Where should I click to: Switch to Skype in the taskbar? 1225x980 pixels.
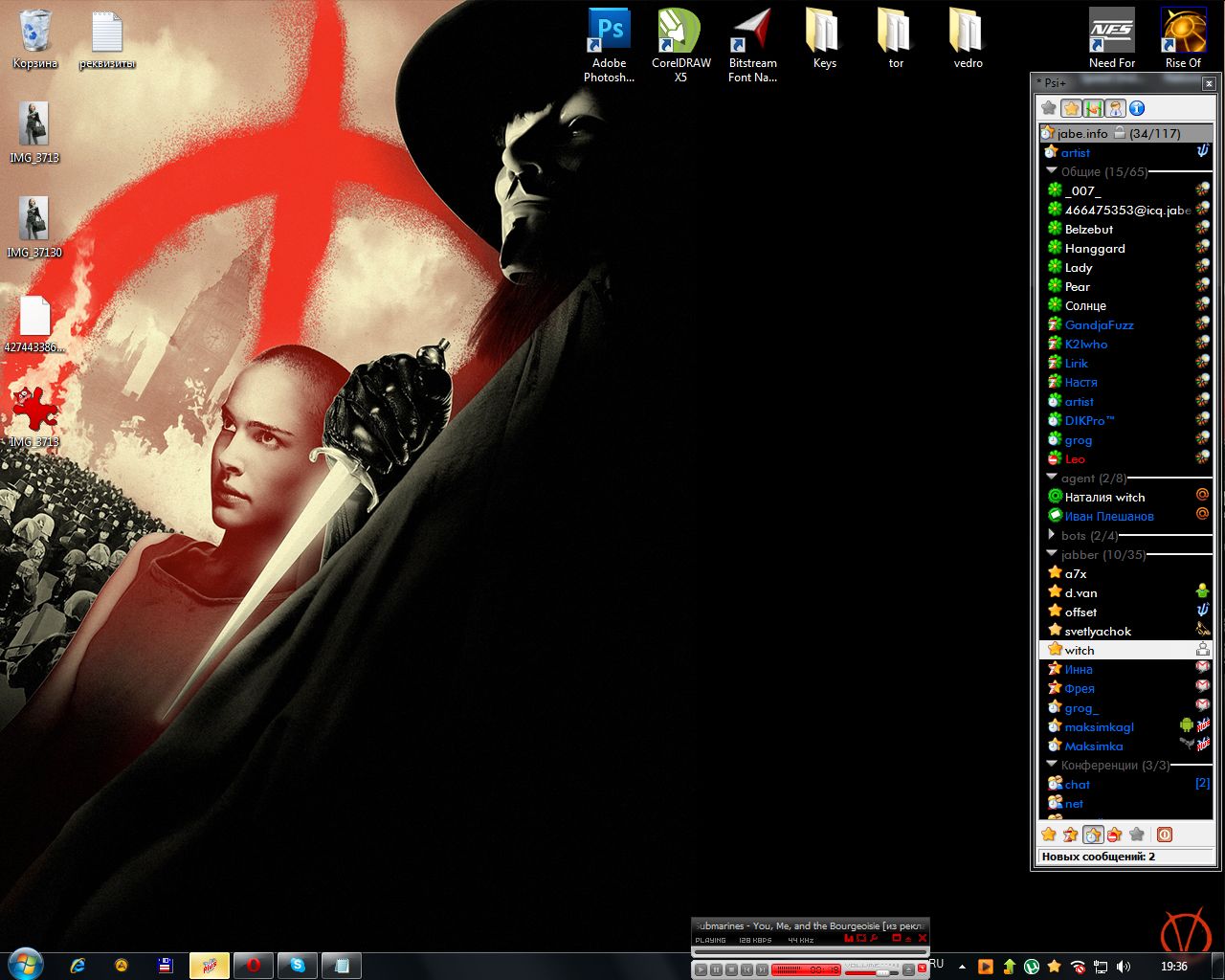click(x=298, y=966)
